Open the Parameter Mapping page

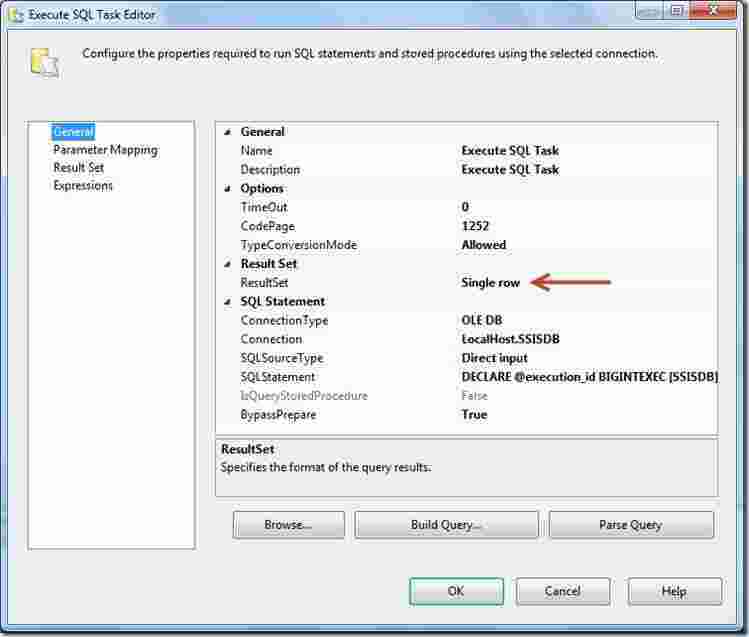pyautogui.click(x=105, y=150)
